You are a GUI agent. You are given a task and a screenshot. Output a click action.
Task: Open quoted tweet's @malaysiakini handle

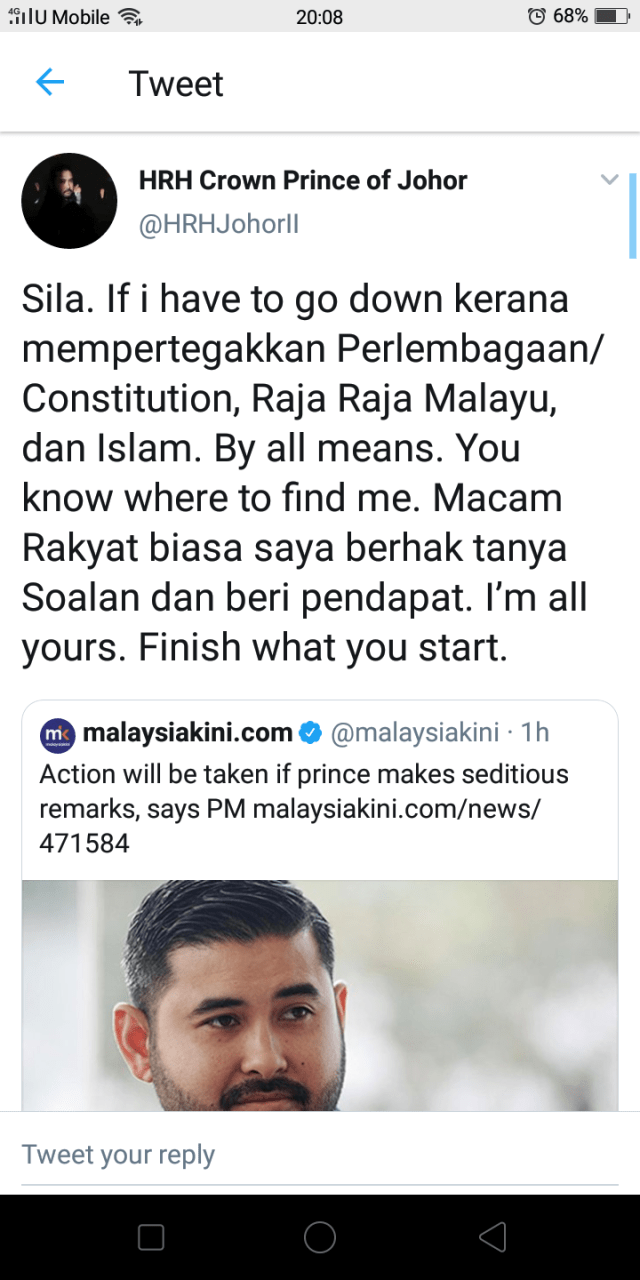(414, 733)
